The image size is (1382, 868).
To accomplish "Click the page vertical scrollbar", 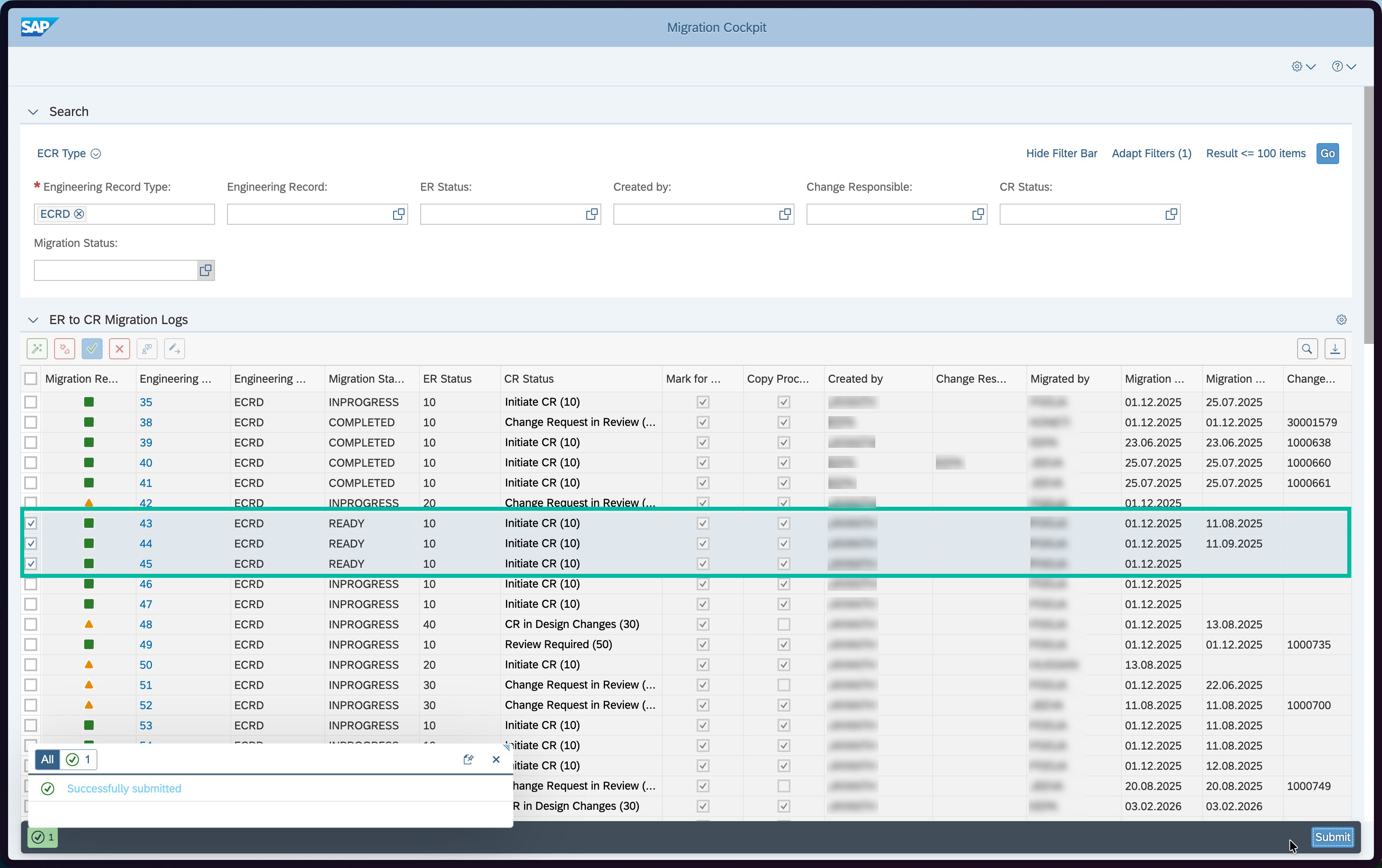I will (x=1368, y=215).
